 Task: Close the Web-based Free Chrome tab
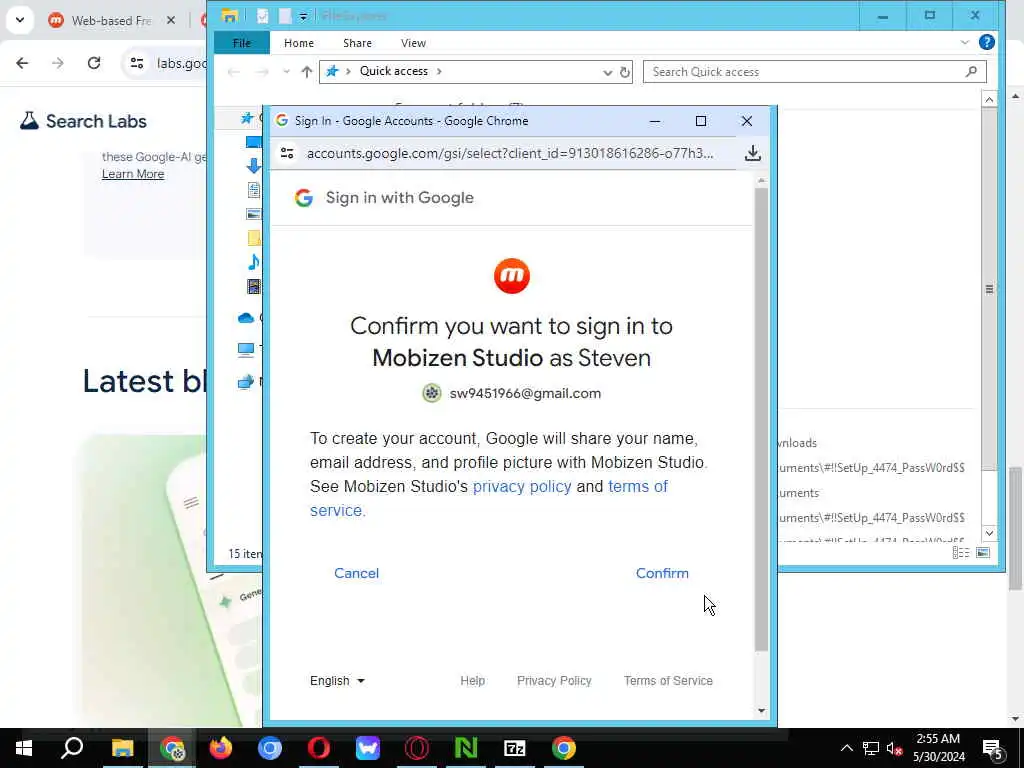170,20
